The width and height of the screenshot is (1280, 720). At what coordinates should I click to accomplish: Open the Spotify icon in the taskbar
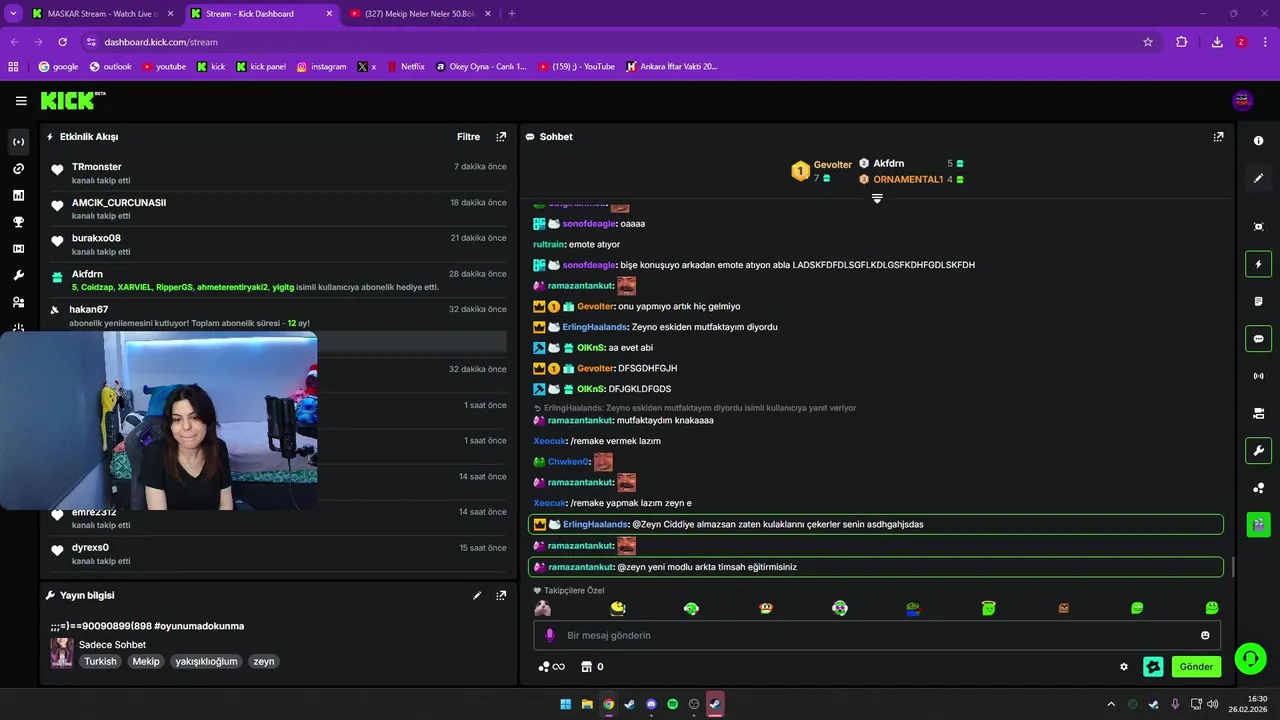[x=672, y=704]
